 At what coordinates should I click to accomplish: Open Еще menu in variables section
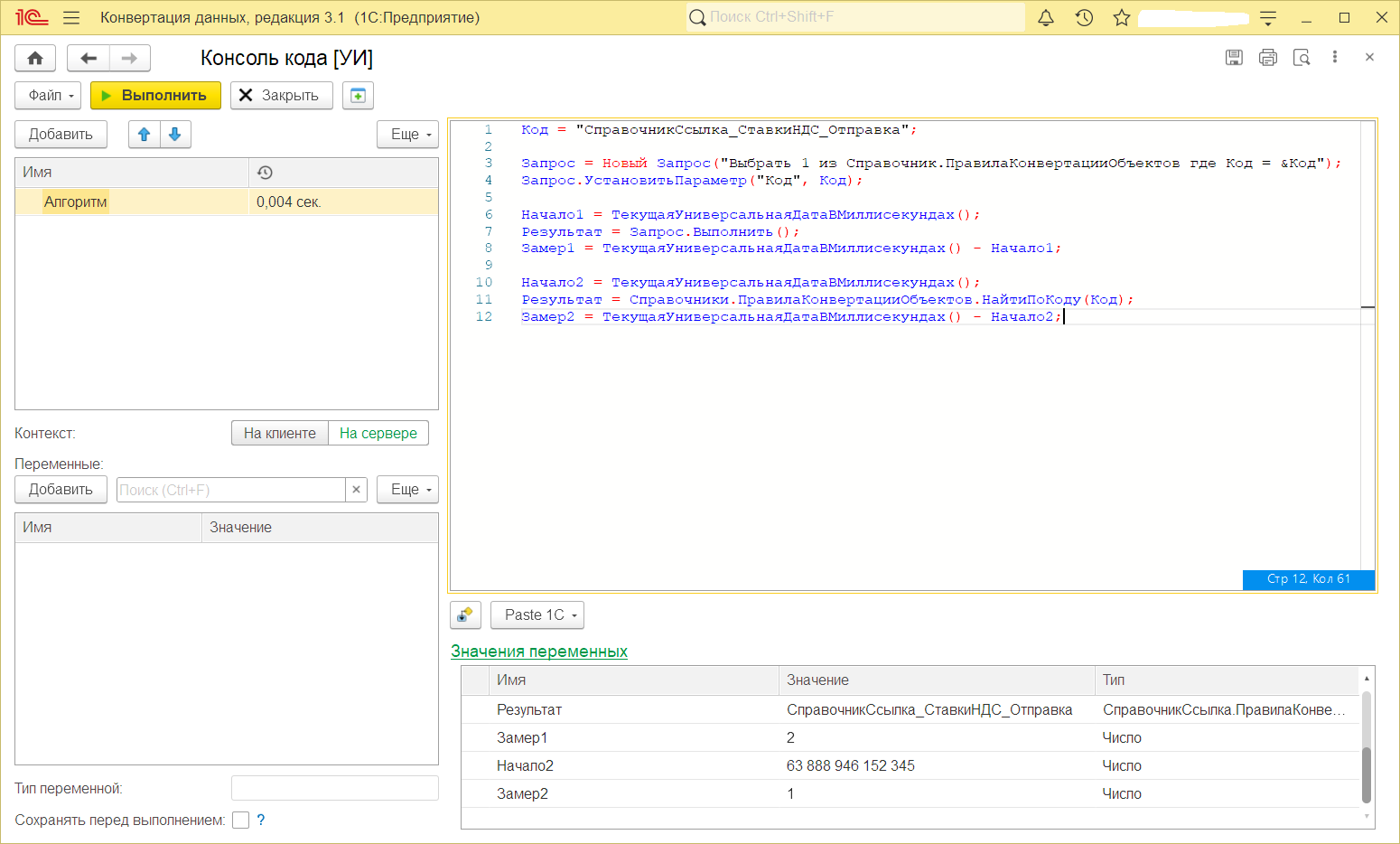click(407, 490)
